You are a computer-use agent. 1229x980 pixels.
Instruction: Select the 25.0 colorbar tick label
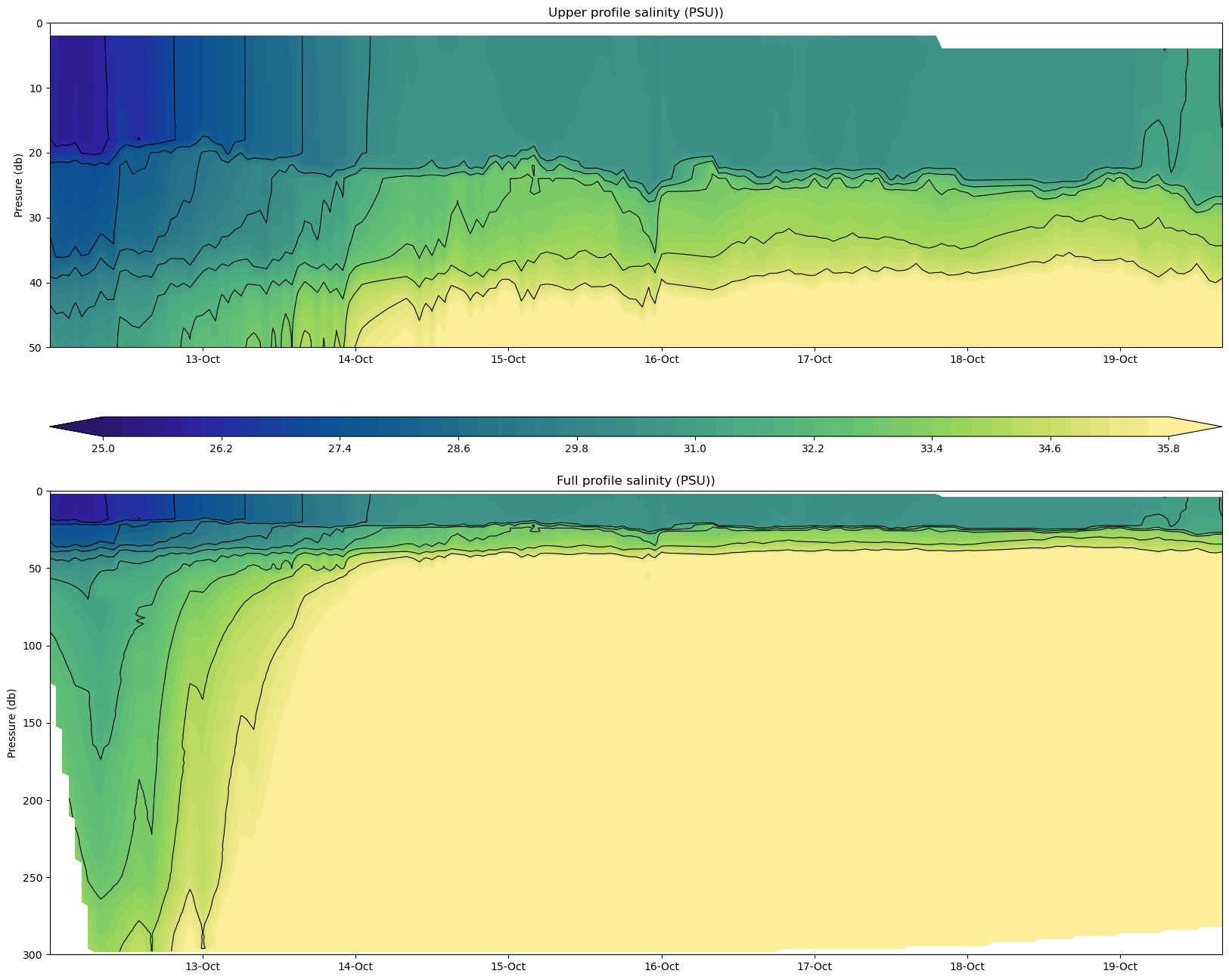pos(103,449)
